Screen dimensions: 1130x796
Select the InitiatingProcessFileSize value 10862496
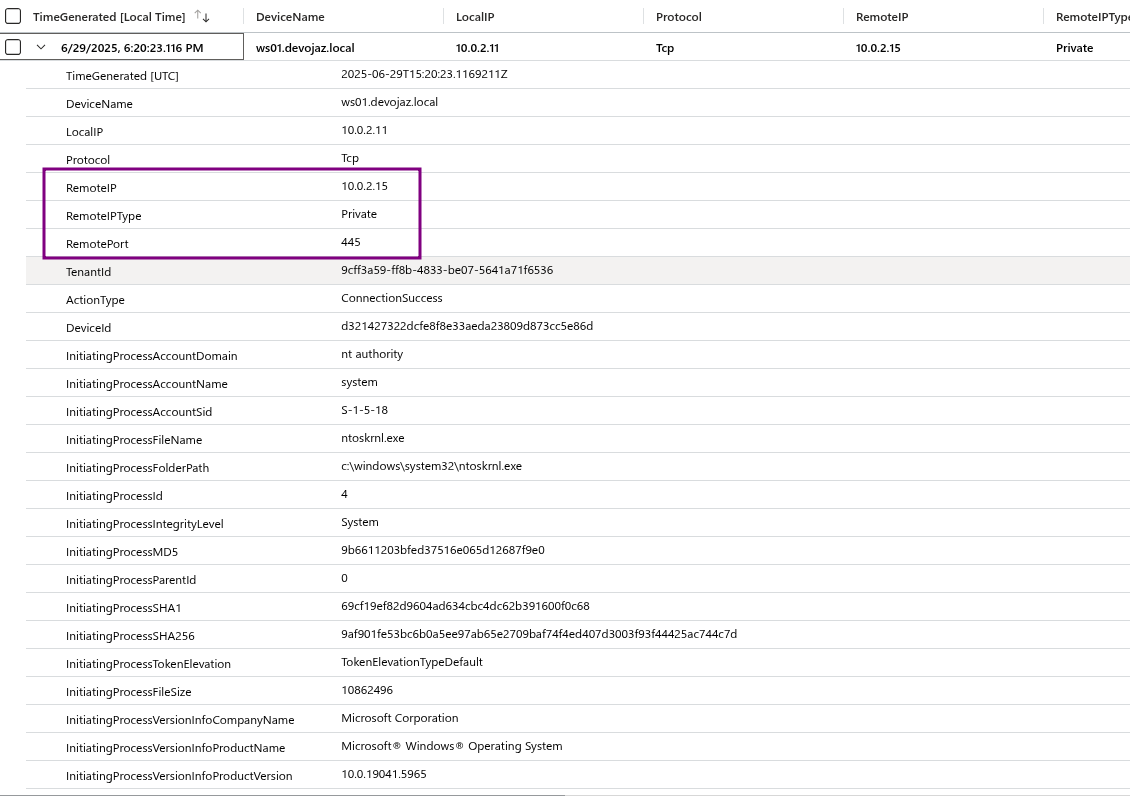tap(367, 690)
